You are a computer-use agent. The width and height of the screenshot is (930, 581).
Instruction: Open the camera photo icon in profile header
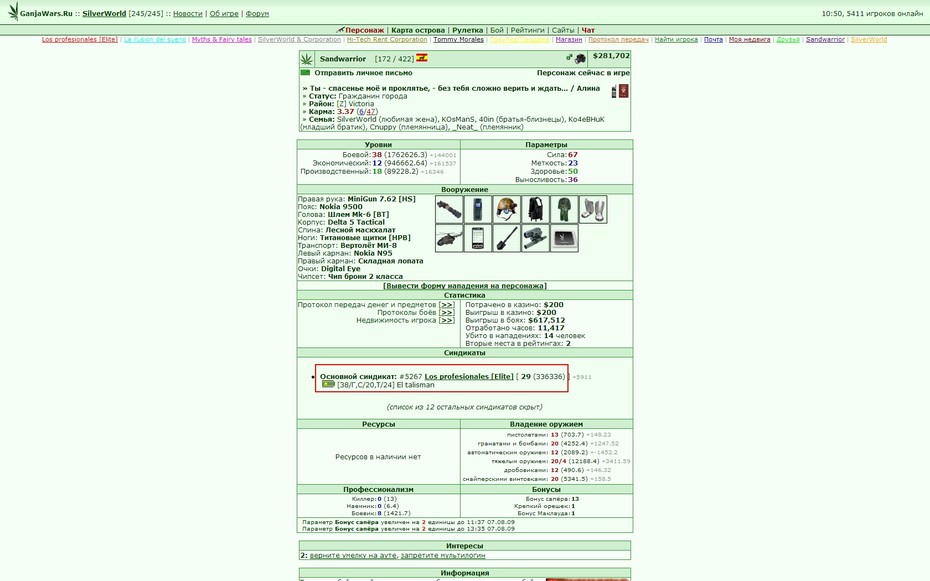(x=580, y=59)
